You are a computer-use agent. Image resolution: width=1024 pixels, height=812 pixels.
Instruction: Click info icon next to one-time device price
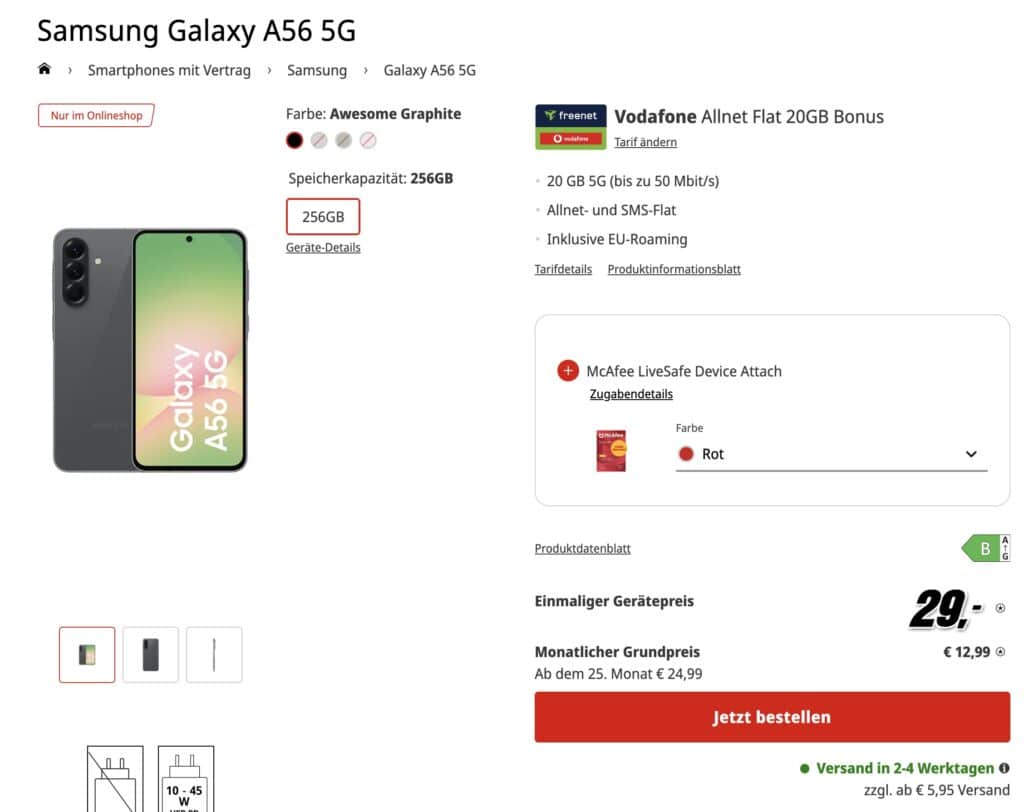tap(1000, 608)
